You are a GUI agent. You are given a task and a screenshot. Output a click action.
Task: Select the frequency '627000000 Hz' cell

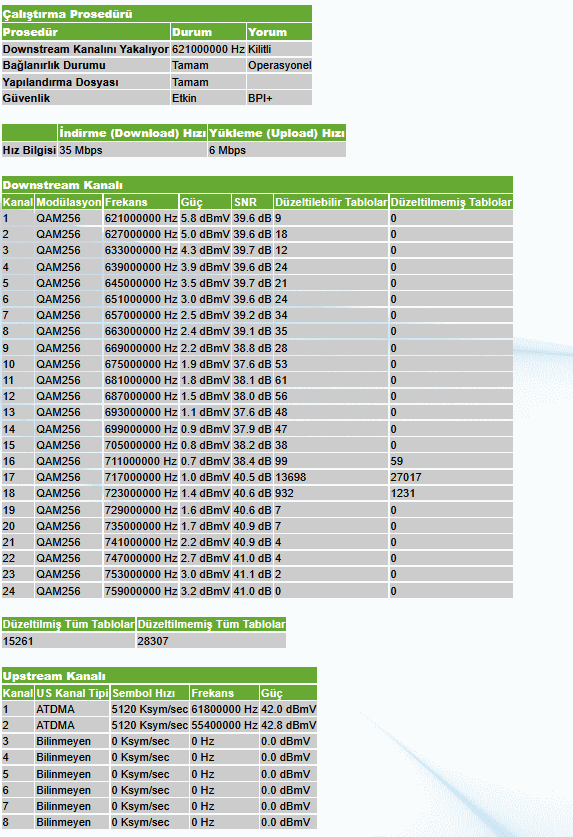pos(140,234)
